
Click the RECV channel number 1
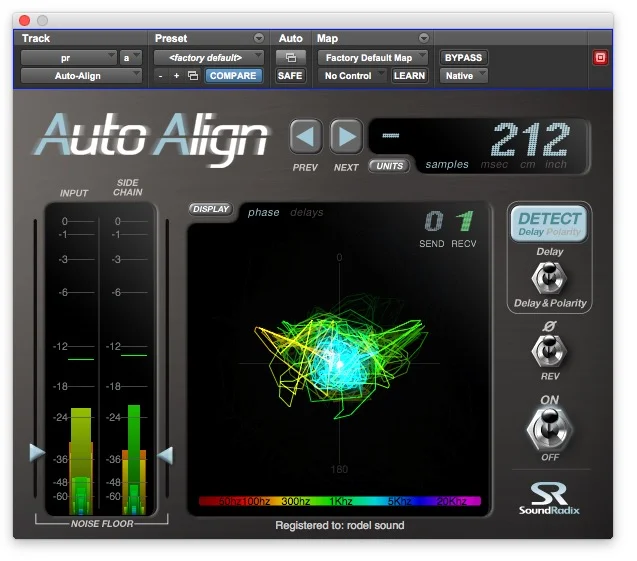[x=465, y=222]
